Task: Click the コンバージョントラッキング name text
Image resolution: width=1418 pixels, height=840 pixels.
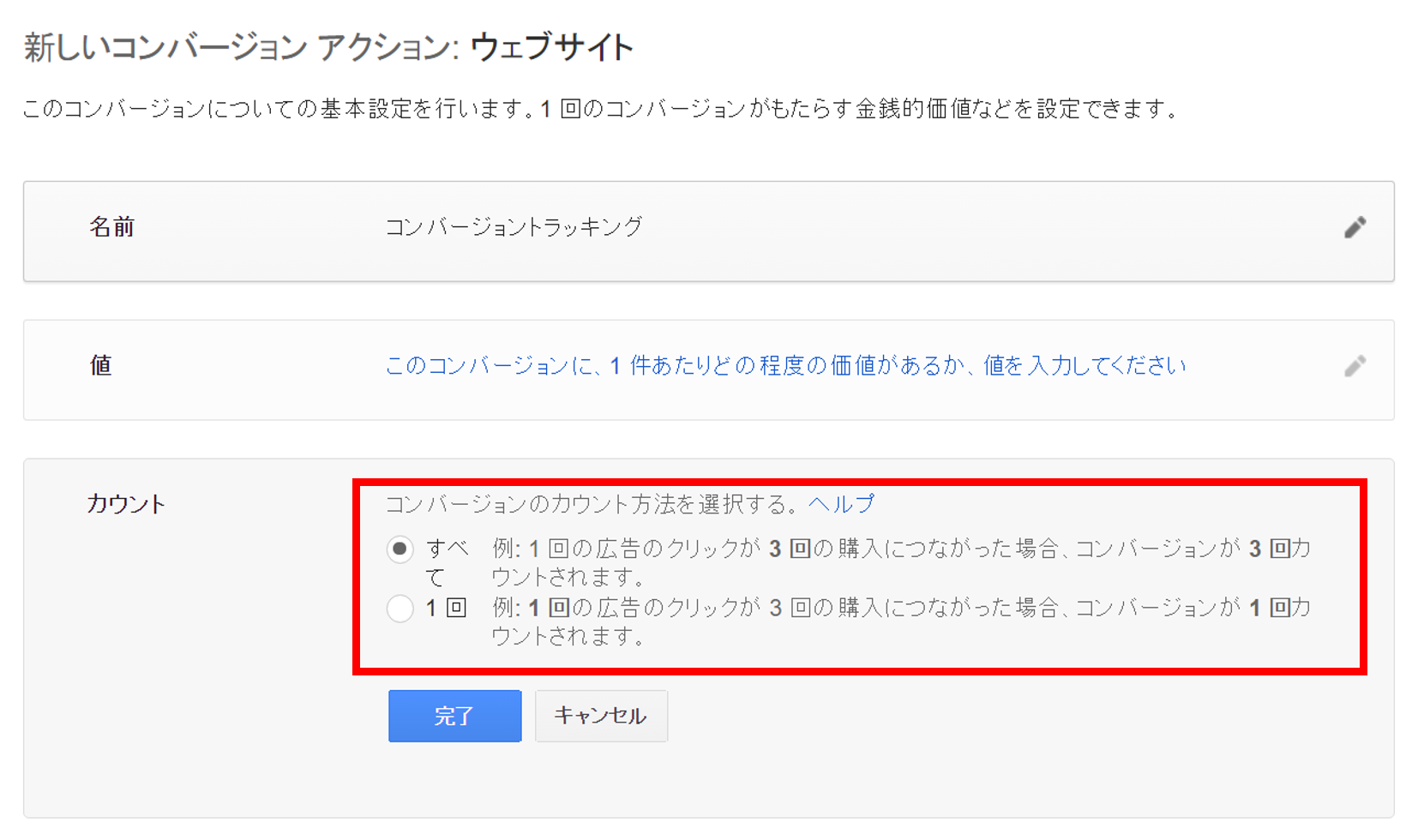Action: [514, 227]
